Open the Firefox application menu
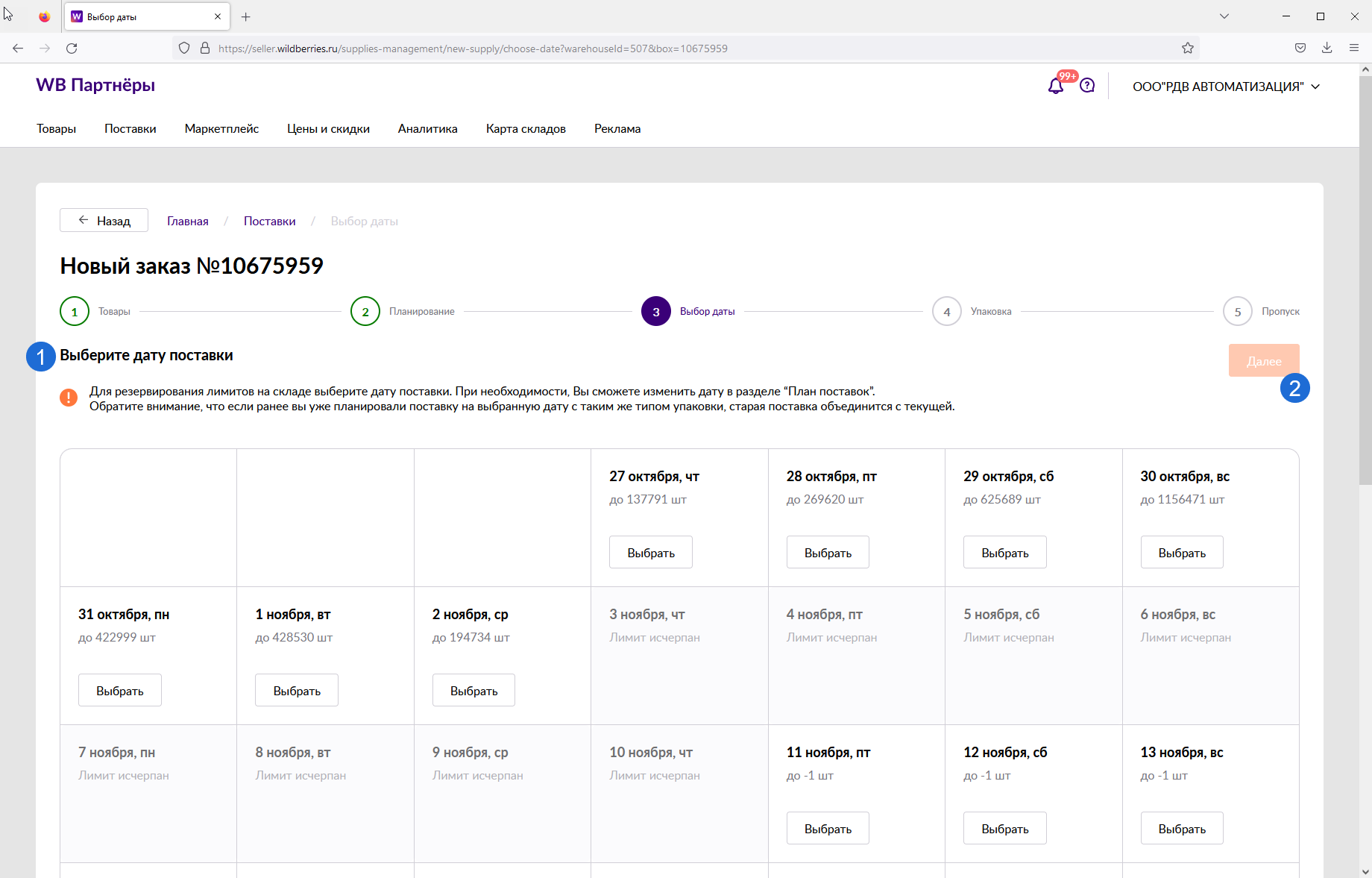Viewport: 1372px width, 878px height. (x=1354, y=48)
